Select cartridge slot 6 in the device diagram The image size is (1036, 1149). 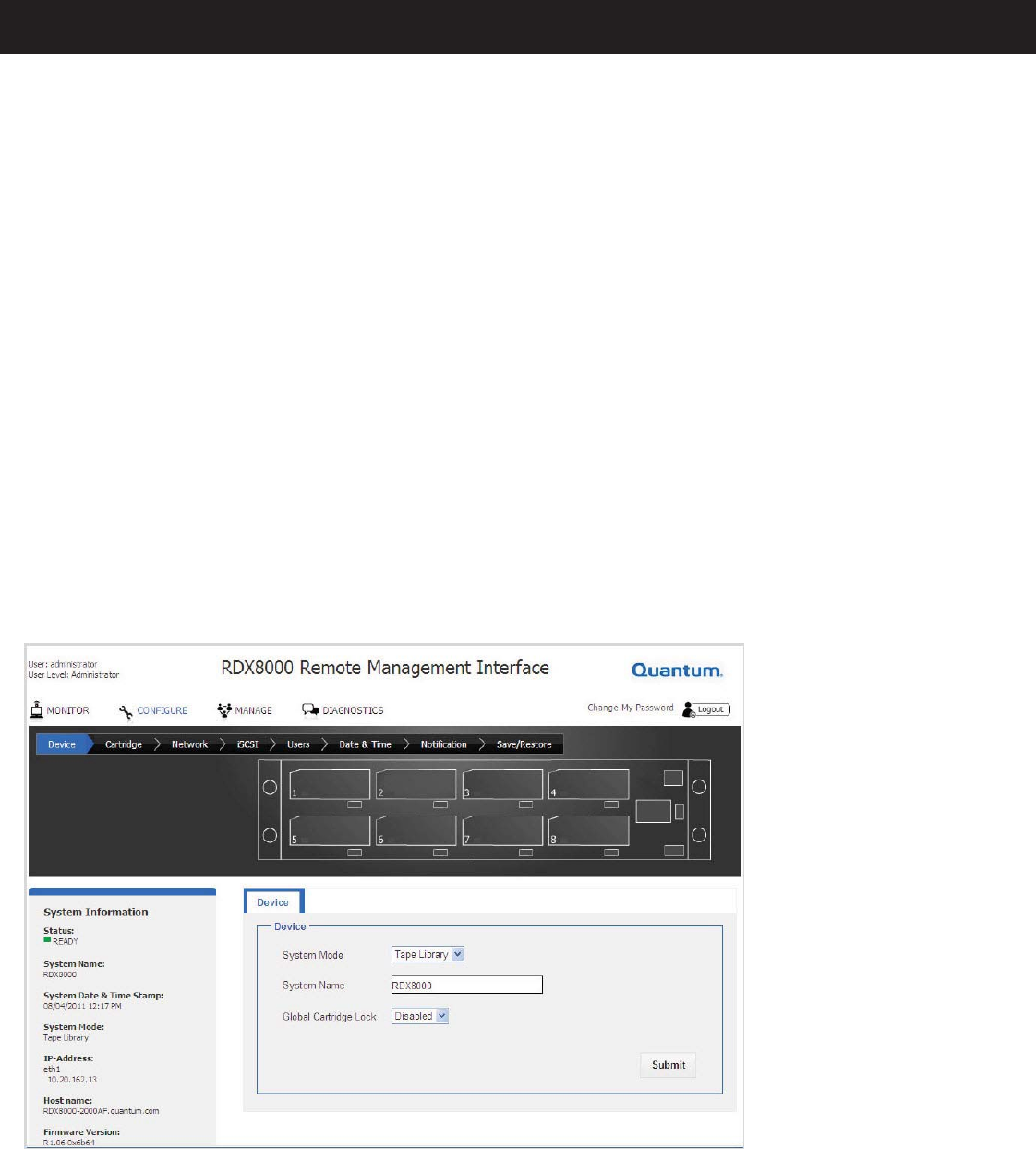416,830
